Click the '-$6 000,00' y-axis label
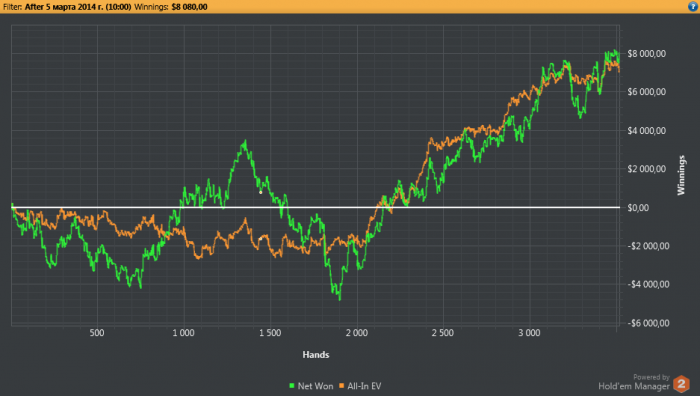This screenshot has height=396, width=700. pos(648,323)
